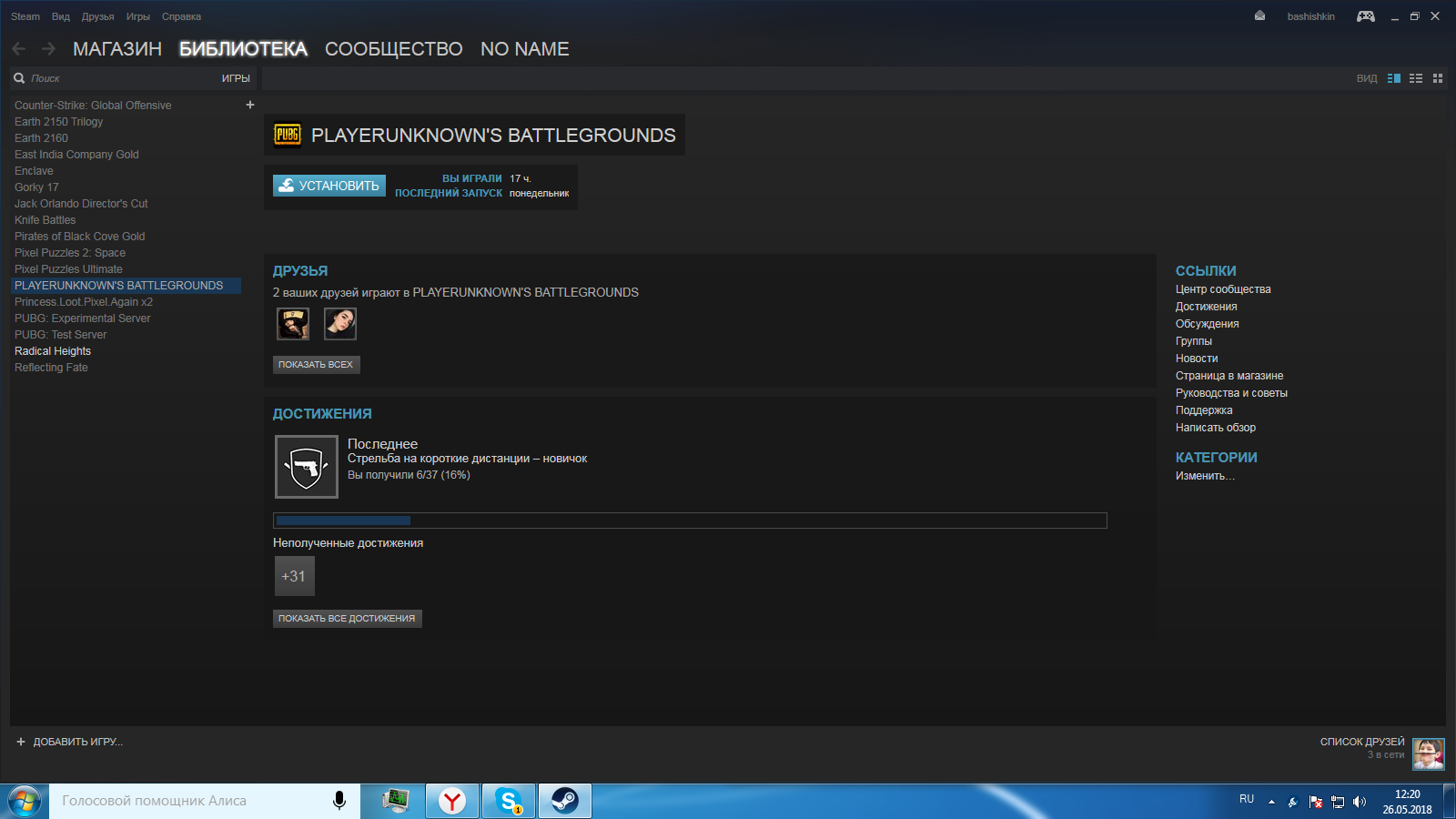Select Counter-Strike: Global Offensive in library
Image resolution: width=1456 pixels, height=819 pixels.
tap(93, 106)
